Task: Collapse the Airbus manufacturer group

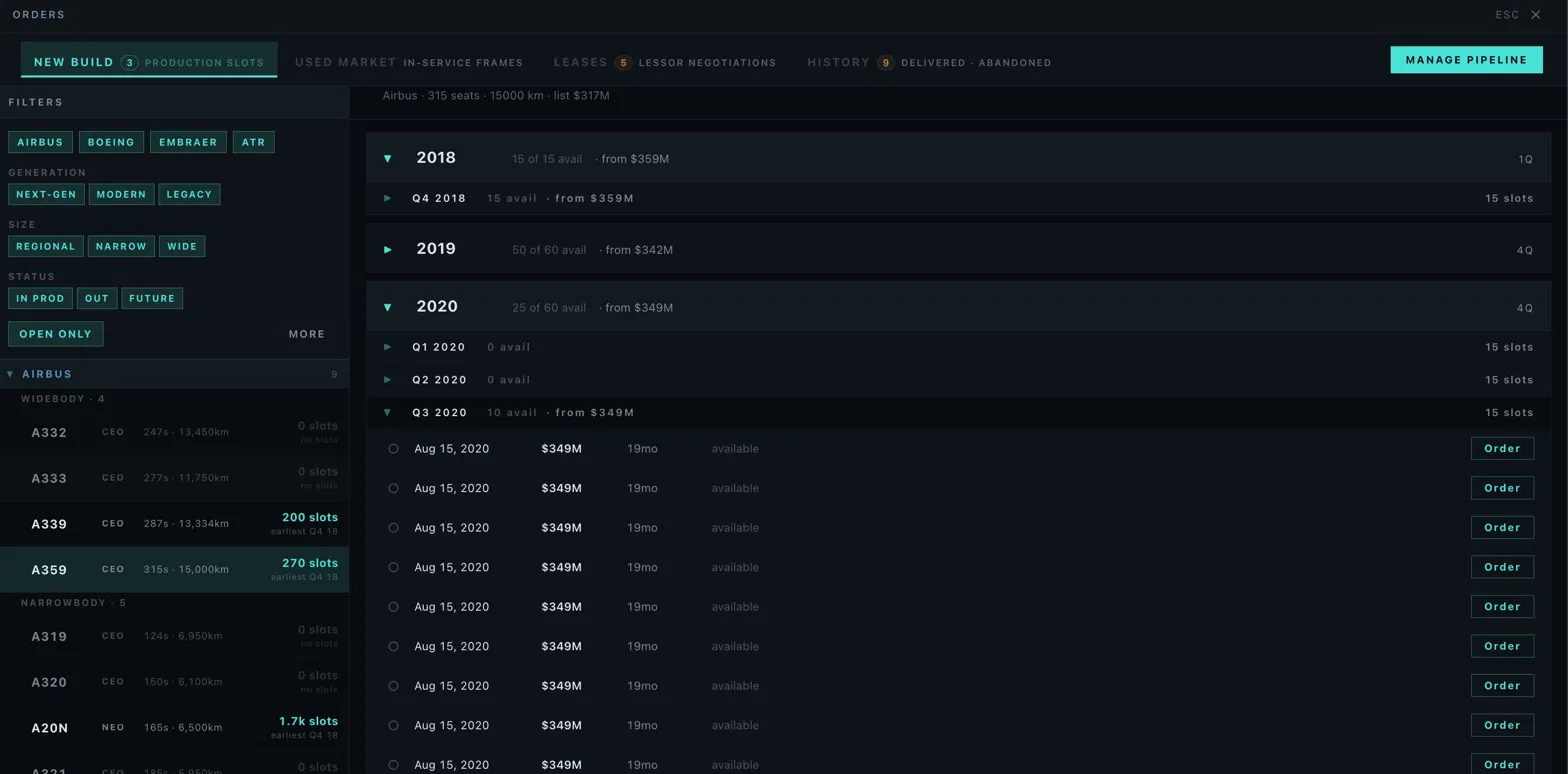Action: pyautogui.click(x=174, y=374)
